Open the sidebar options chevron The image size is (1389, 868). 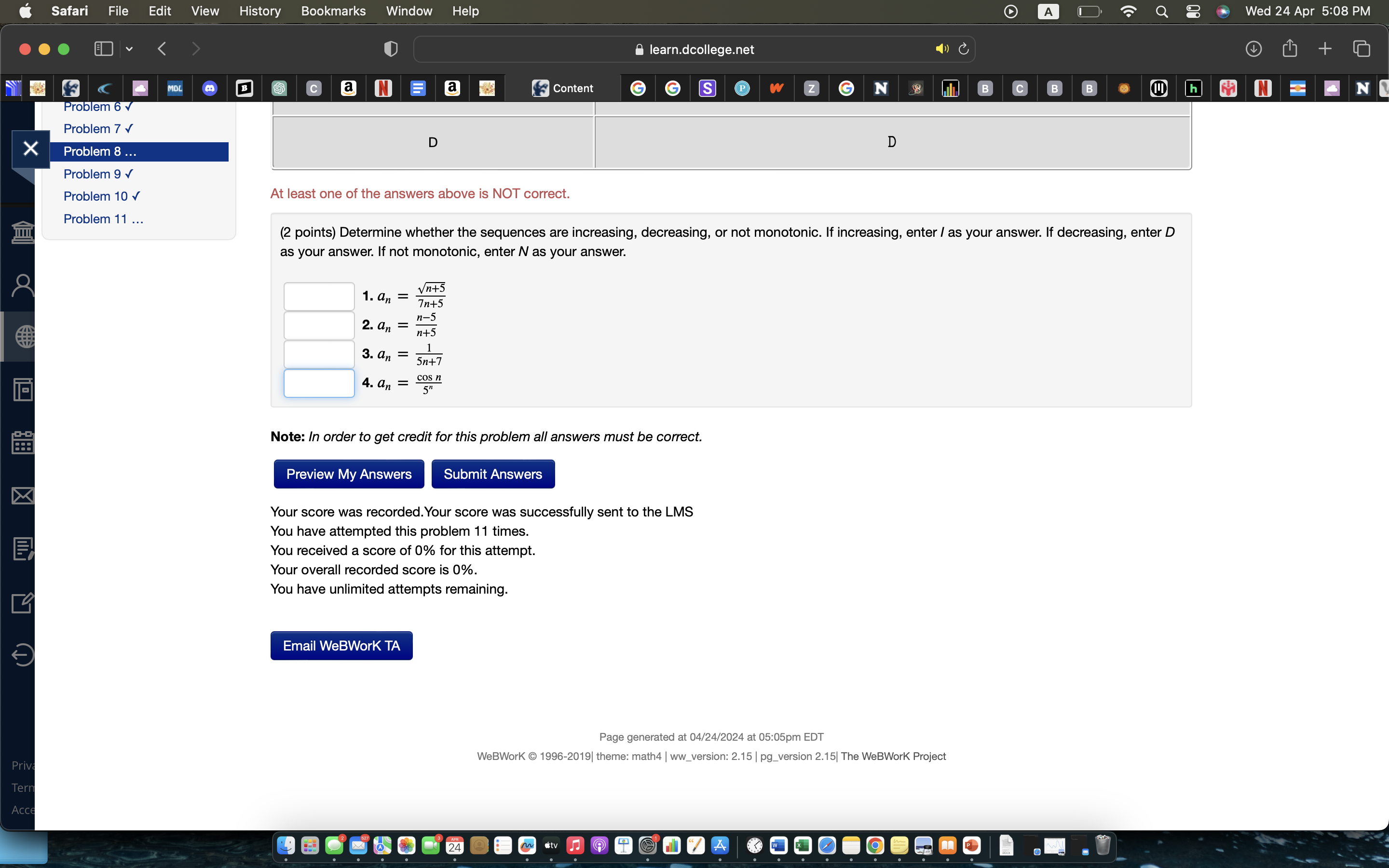(129, 49)
